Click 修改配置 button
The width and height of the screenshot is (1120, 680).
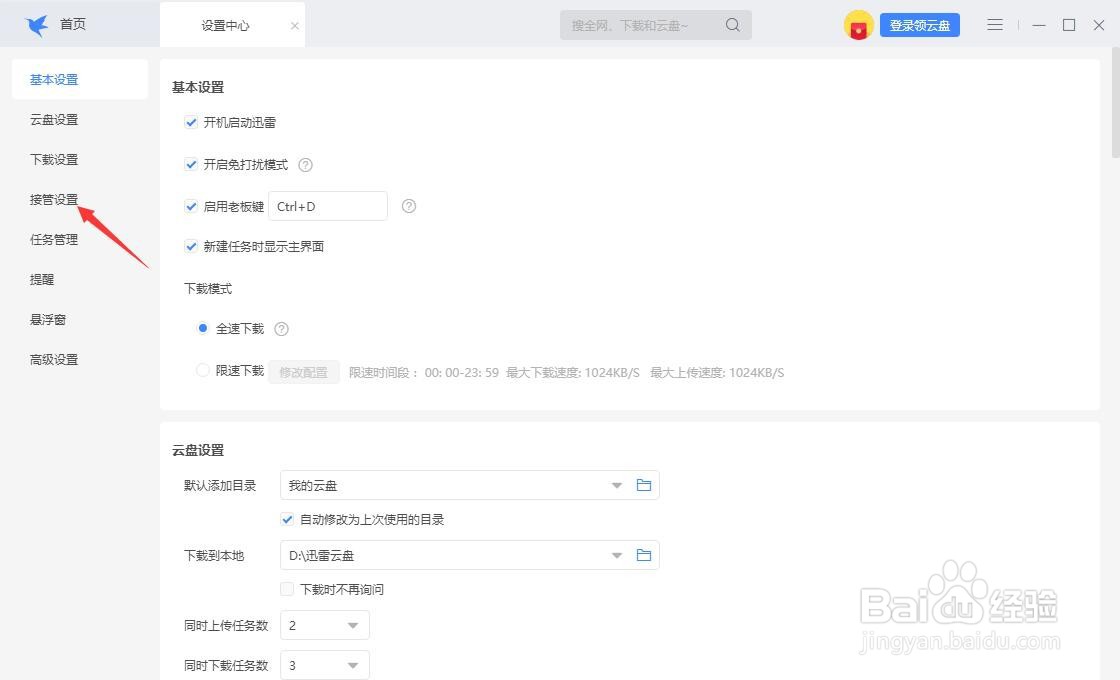[x=304, y=372]
